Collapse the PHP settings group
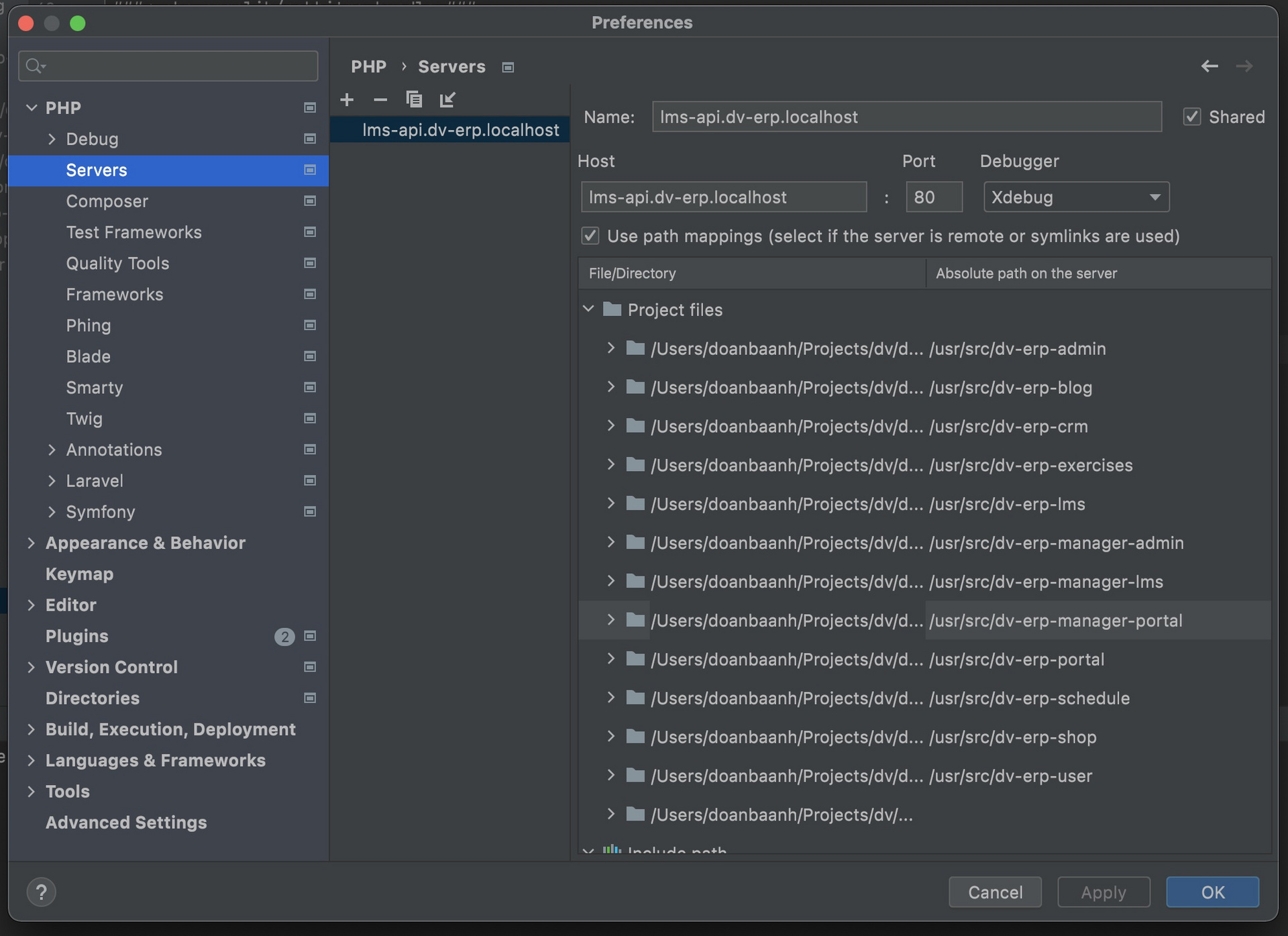The image size is (1288, 936). coord(31,107)
